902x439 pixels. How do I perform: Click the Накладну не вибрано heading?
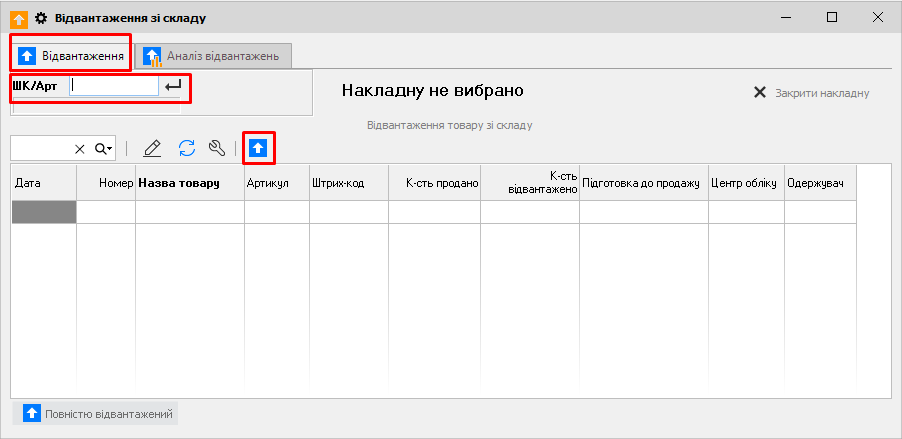tap(433, 90)
